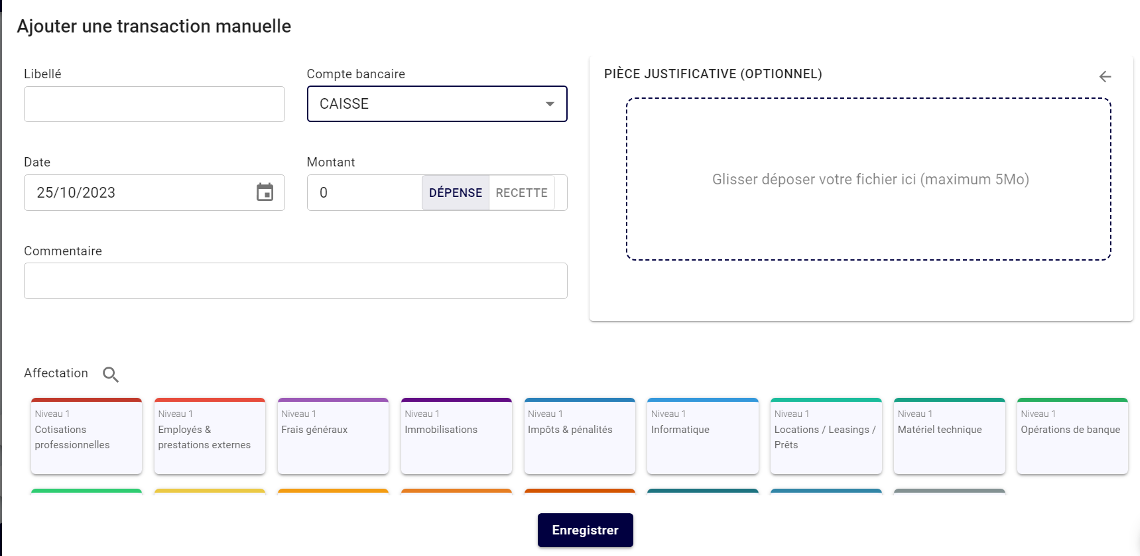
Task: Click the Enregistrer button
Action: point(585,530)
